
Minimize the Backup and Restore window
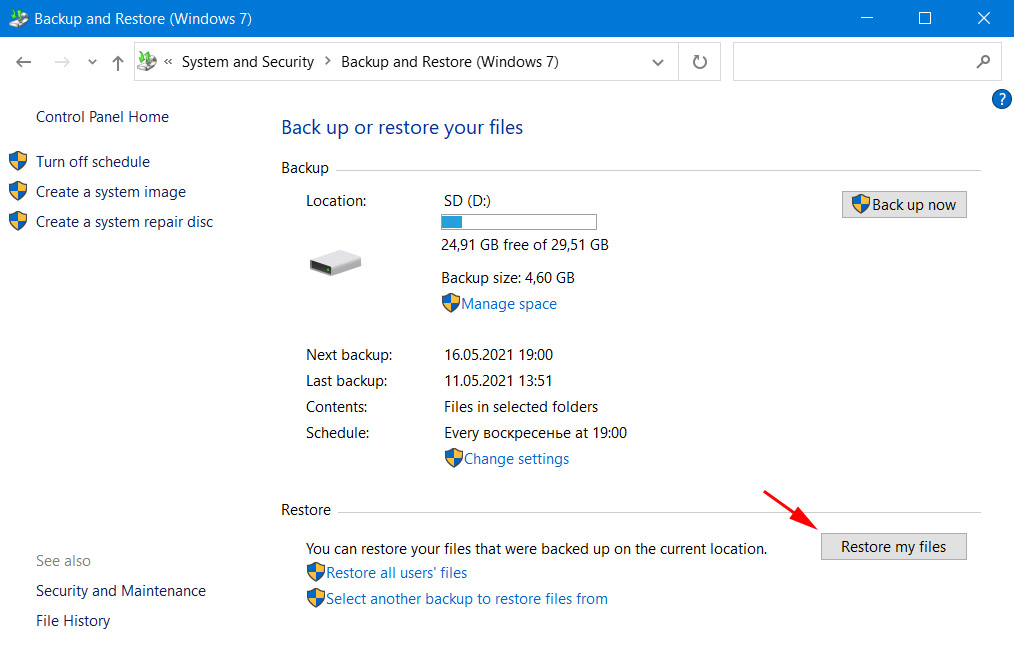[867, 18]
